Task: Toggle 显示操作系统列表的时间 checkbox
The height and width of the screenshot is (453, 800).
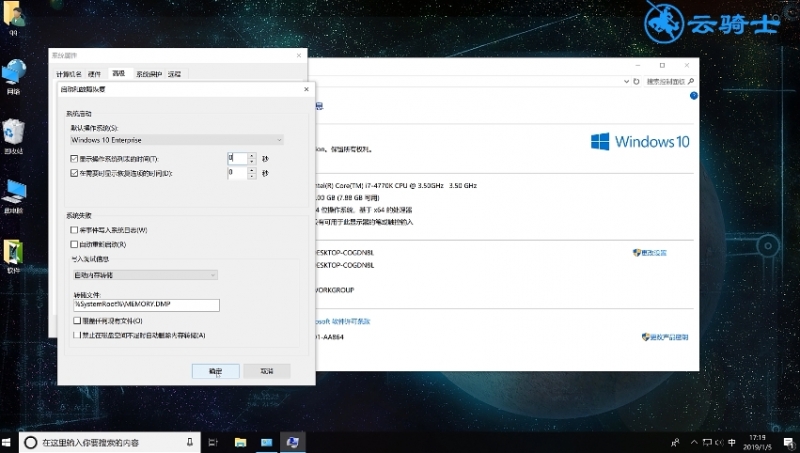Action: (74, 159)
